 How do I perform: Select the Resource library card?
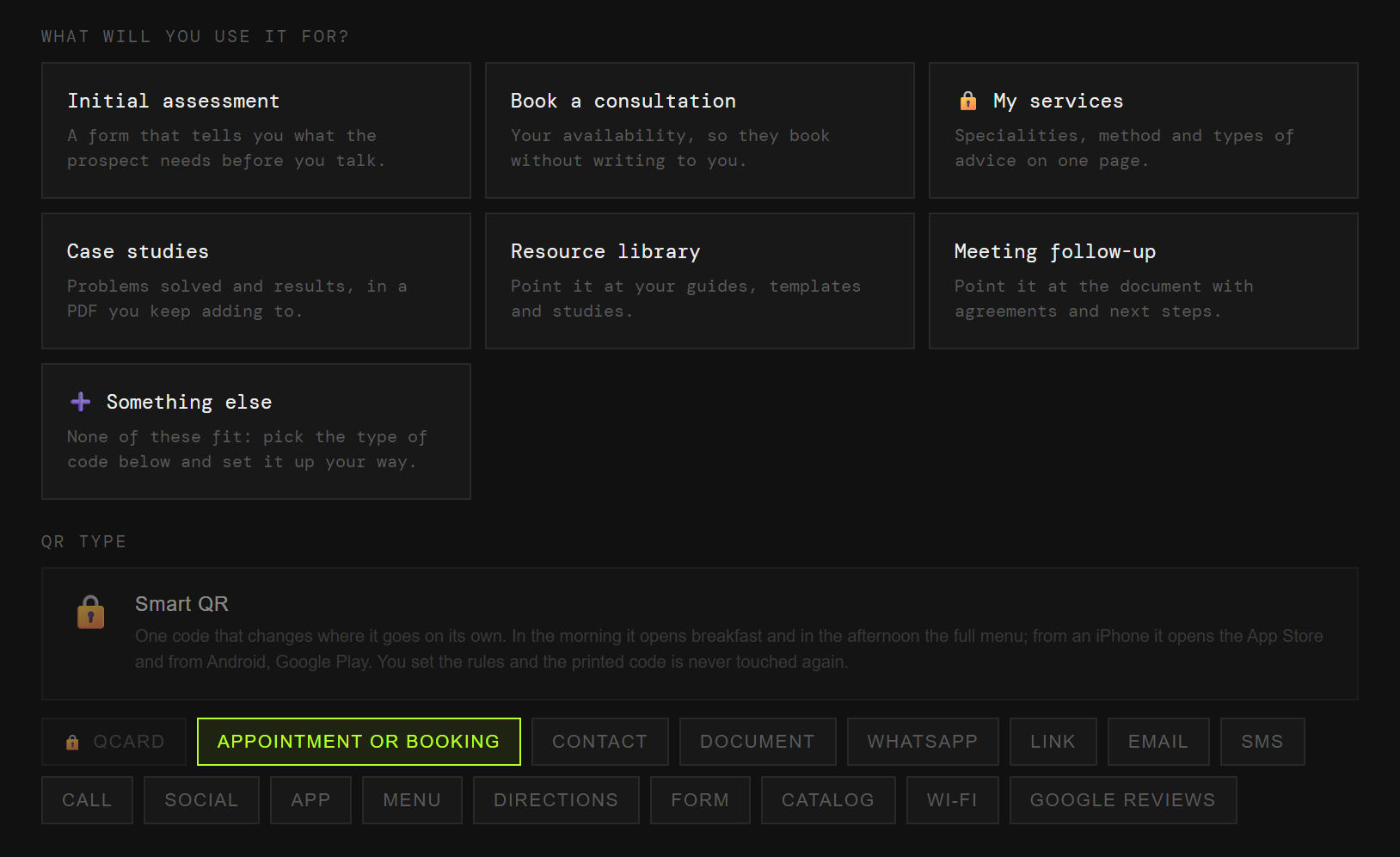point(700,281)
